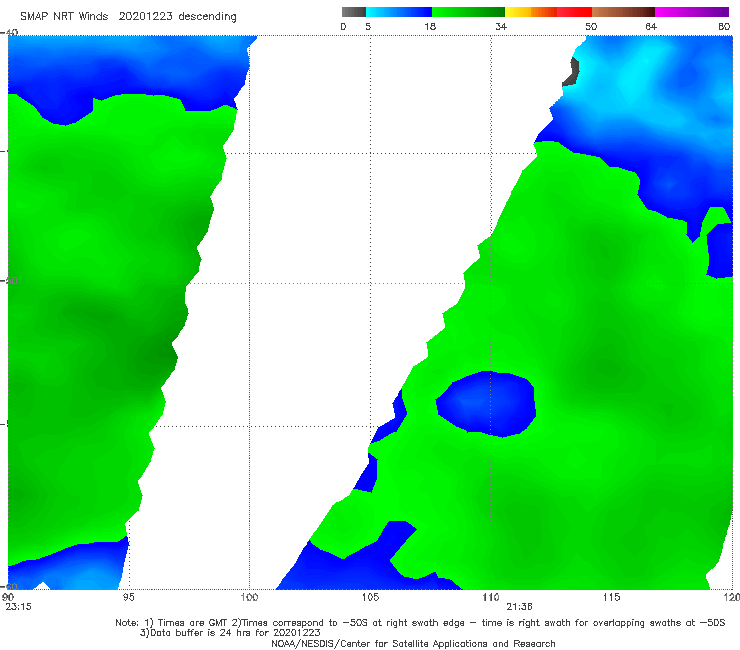
Task: Click the longitude label '100'
Action: pos(249,597)
